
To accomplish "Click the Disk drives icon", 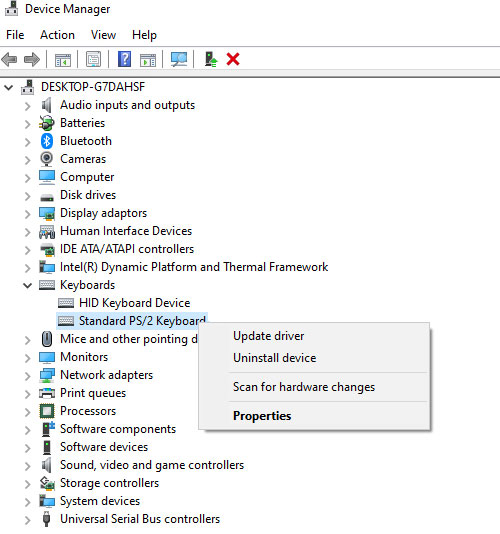I will 47,197.
